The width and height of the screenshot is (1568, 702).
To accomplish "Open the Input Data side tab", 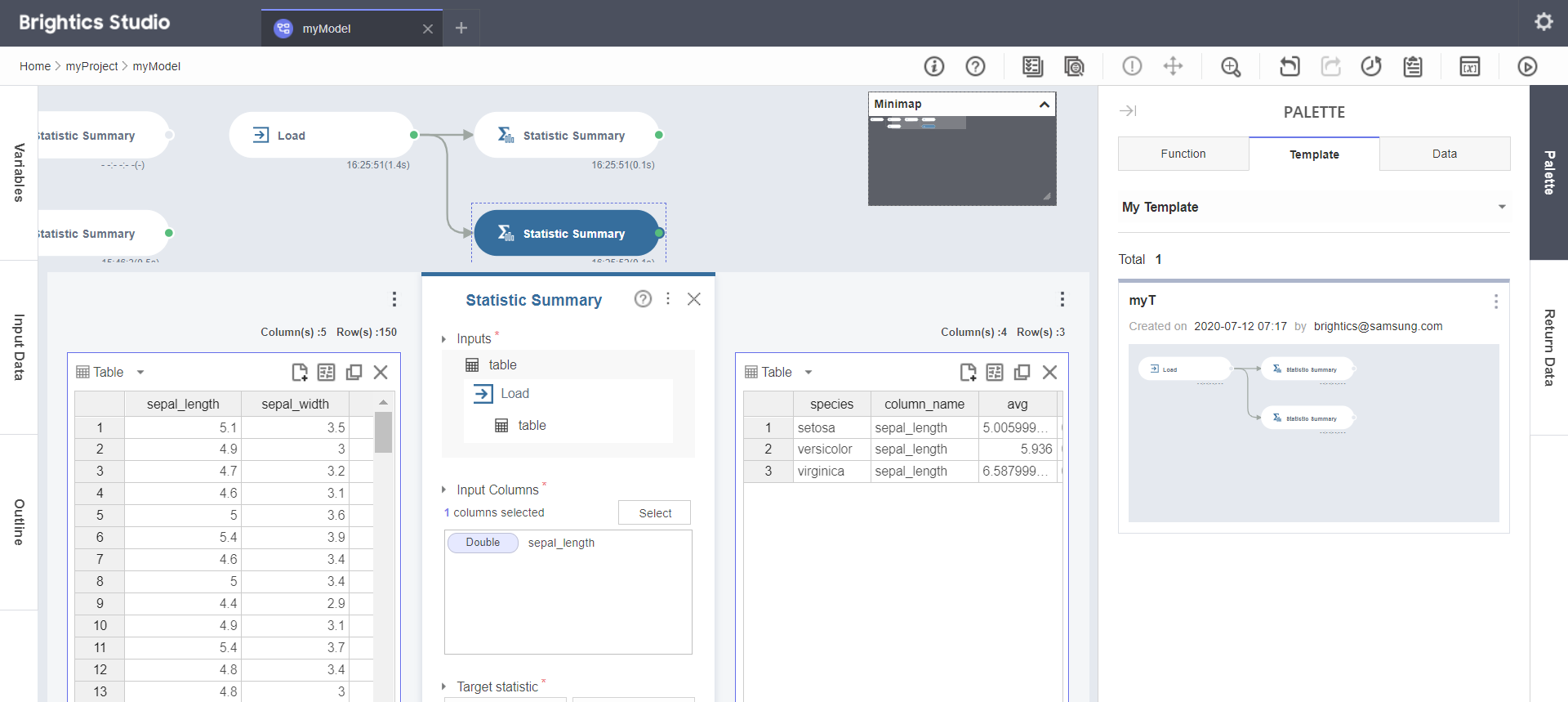I will coord(19,347).
